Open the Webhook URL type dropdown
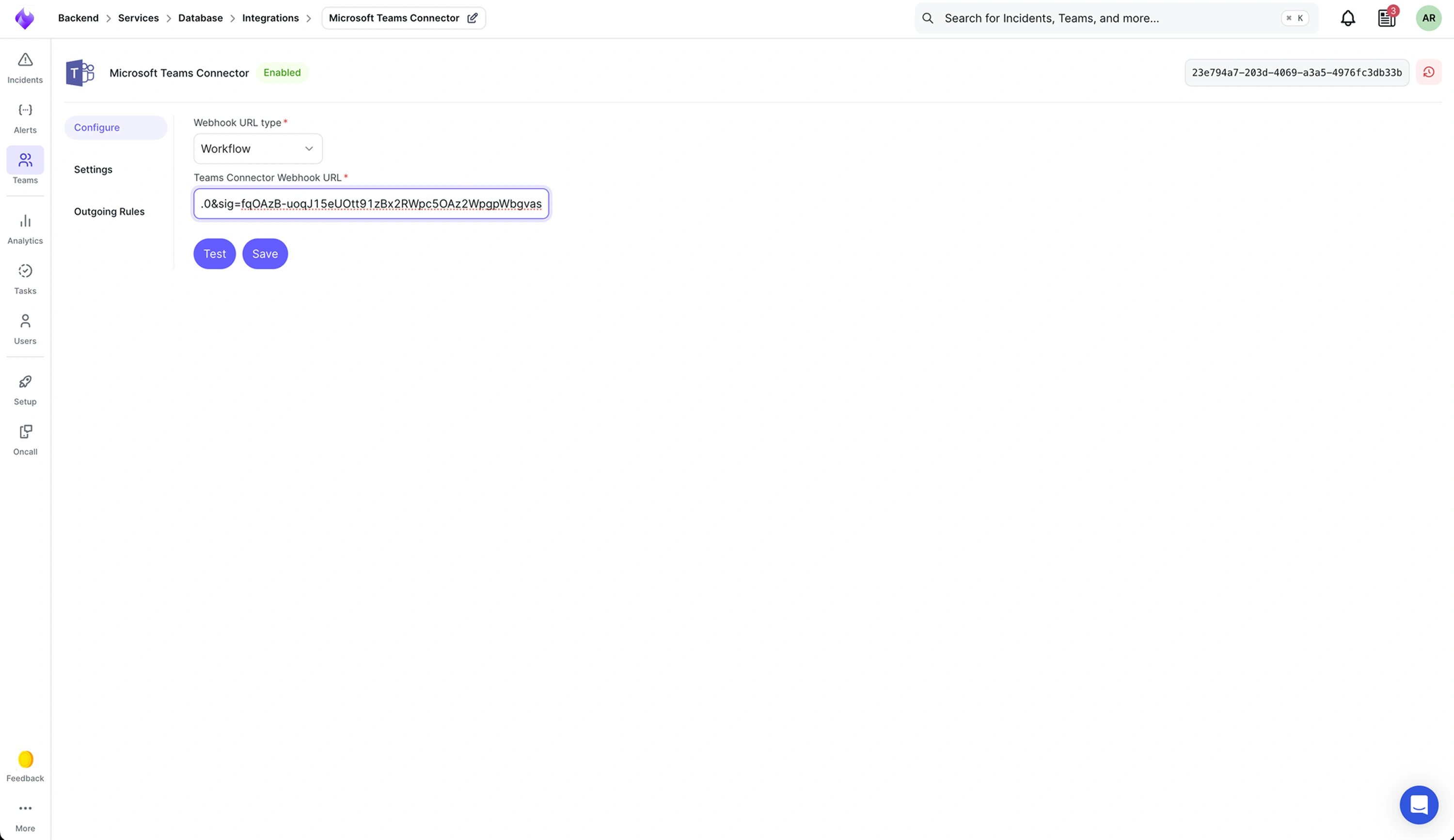 point(257,148)
